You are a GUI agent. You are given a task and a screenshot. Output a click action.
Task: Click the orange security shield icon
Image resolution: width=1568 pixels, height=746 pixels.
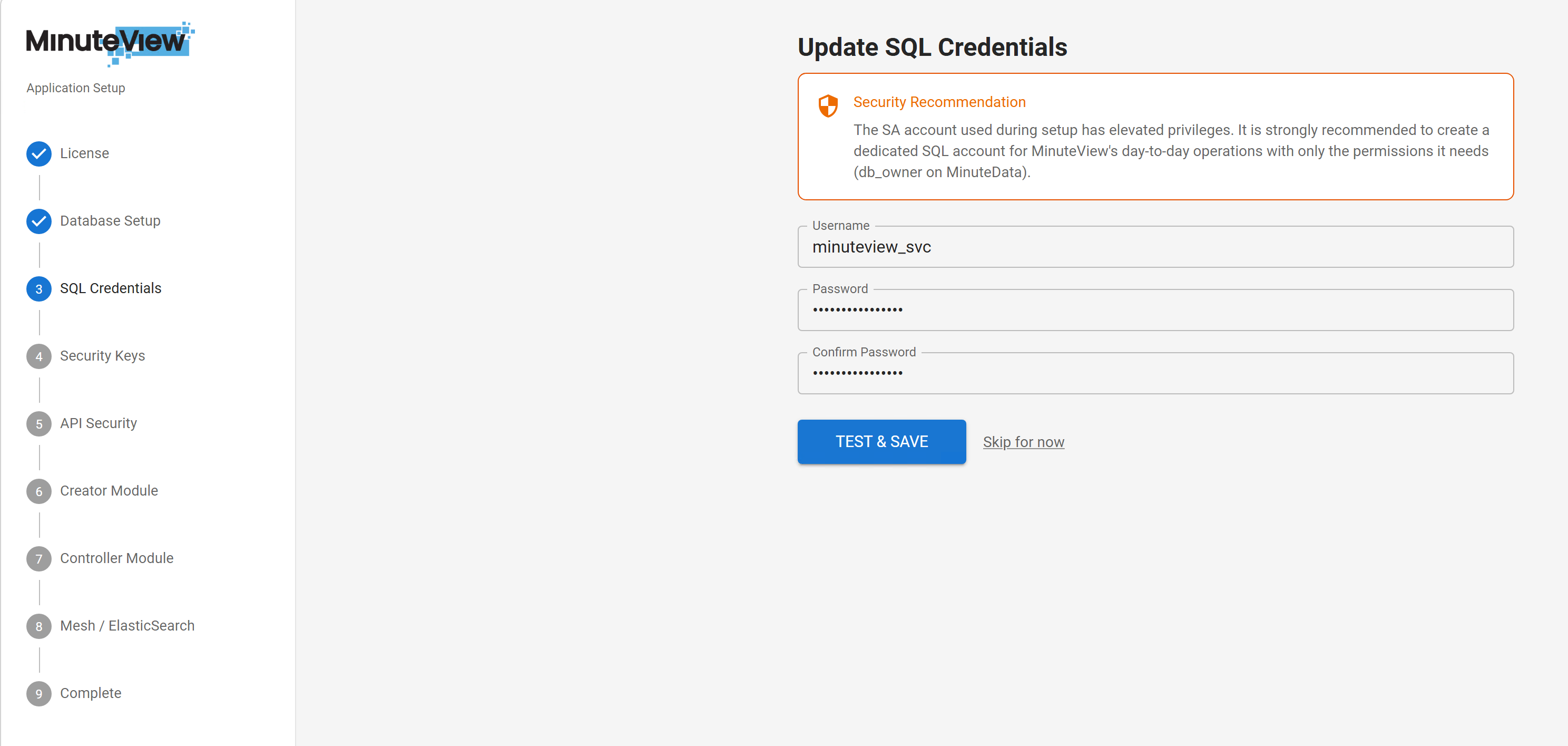click(828, 105)
